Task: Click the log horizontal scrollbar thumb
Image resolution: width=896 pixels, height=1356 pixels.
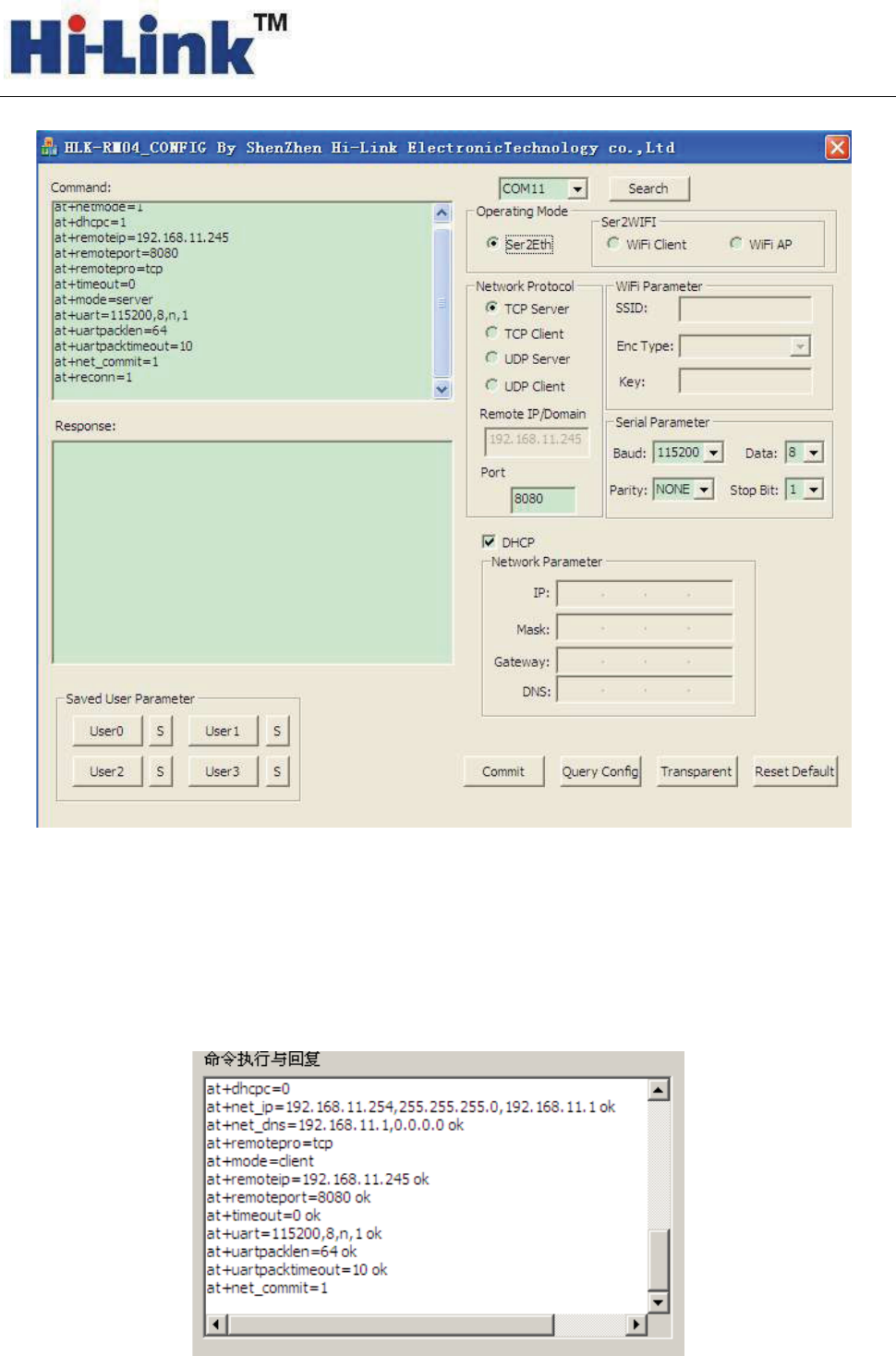Action: pos(390,1325)
